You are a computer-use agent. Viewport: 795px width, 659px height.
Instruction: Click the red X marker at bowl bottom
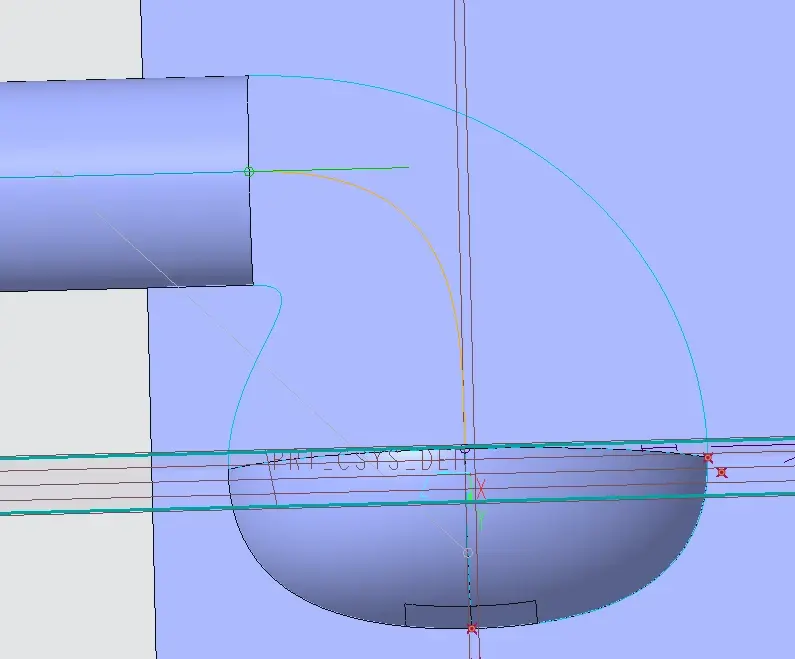pyautogui.click(x=472, y=629)
